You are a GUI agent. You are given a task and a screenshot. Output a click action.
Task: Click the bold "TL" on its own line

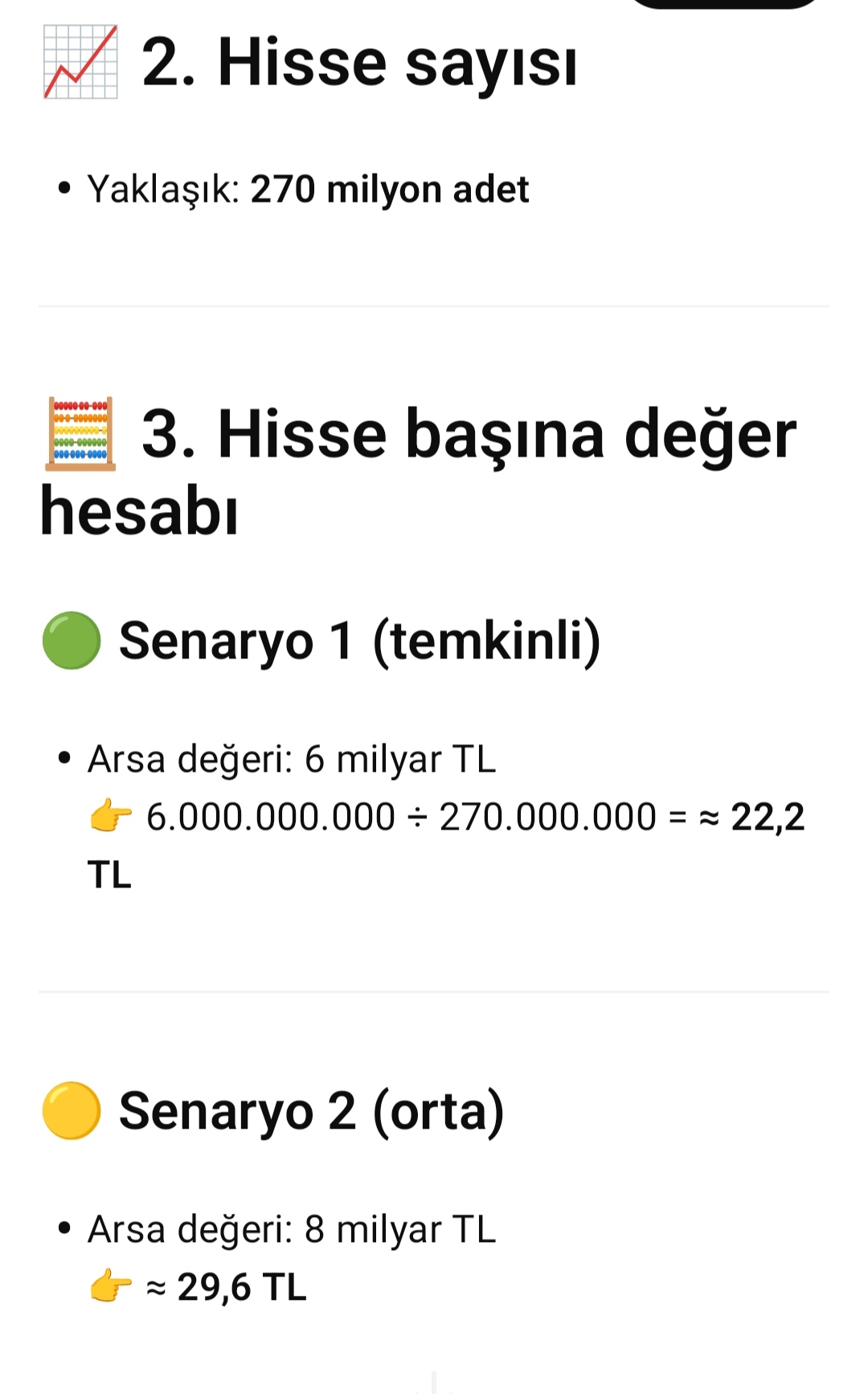pyautogui.click(x=109, y=875)
